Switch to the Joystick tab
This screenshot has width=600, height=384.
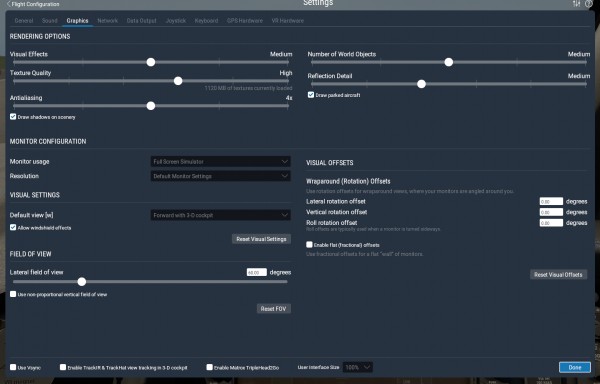point(176,21)
